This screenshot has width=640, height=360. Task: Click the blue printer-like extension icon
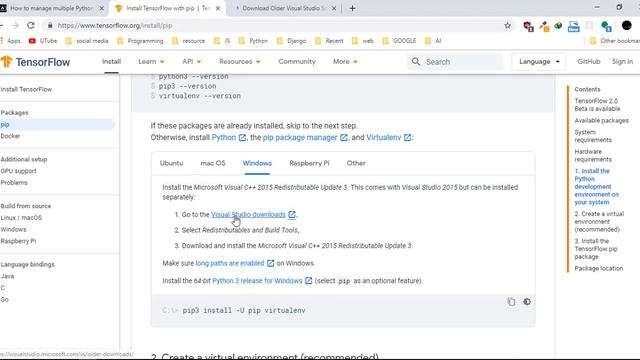pos(573,26)
